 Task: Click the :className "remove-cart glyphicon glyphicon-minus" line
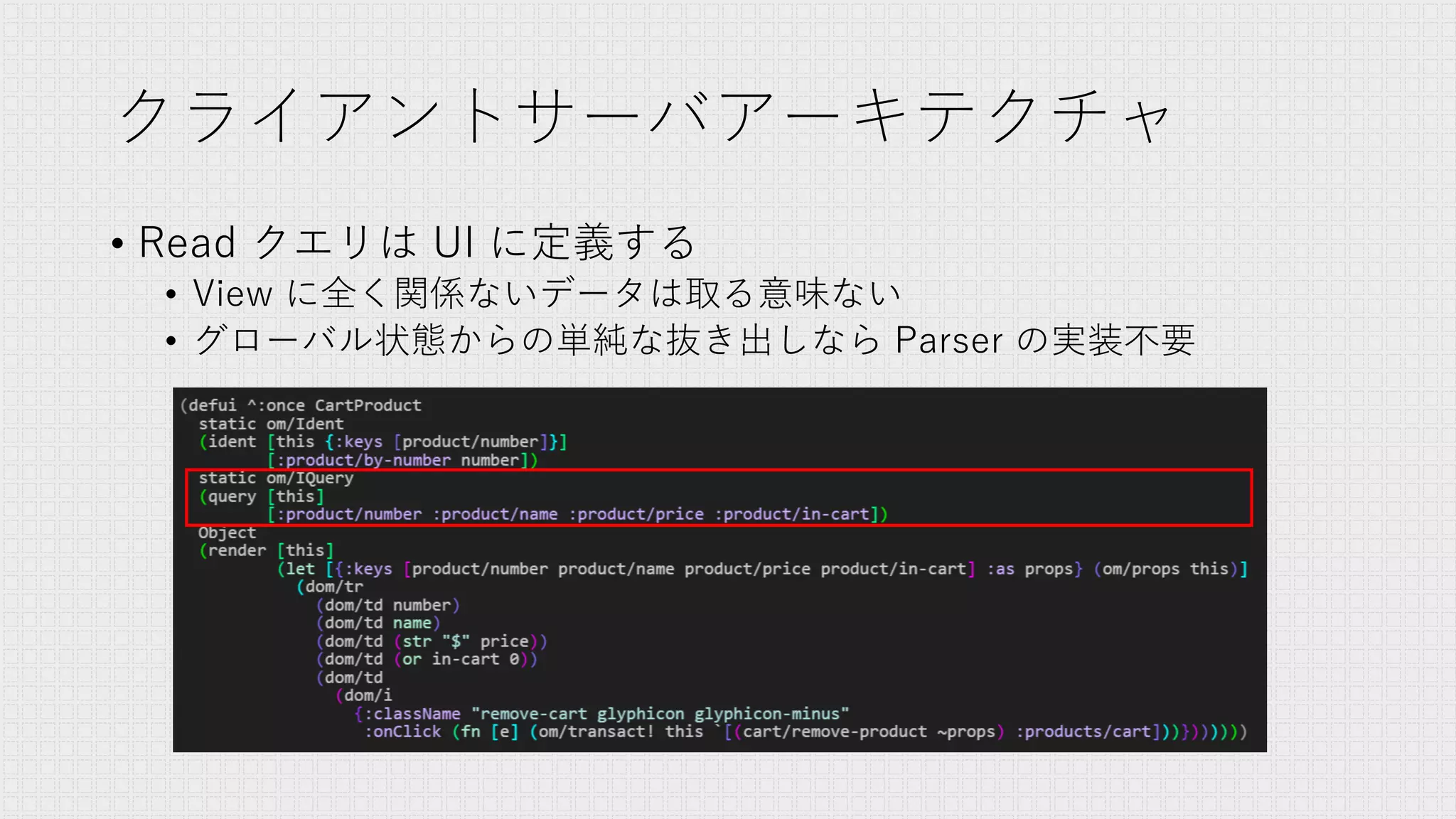tap(601, 713)
